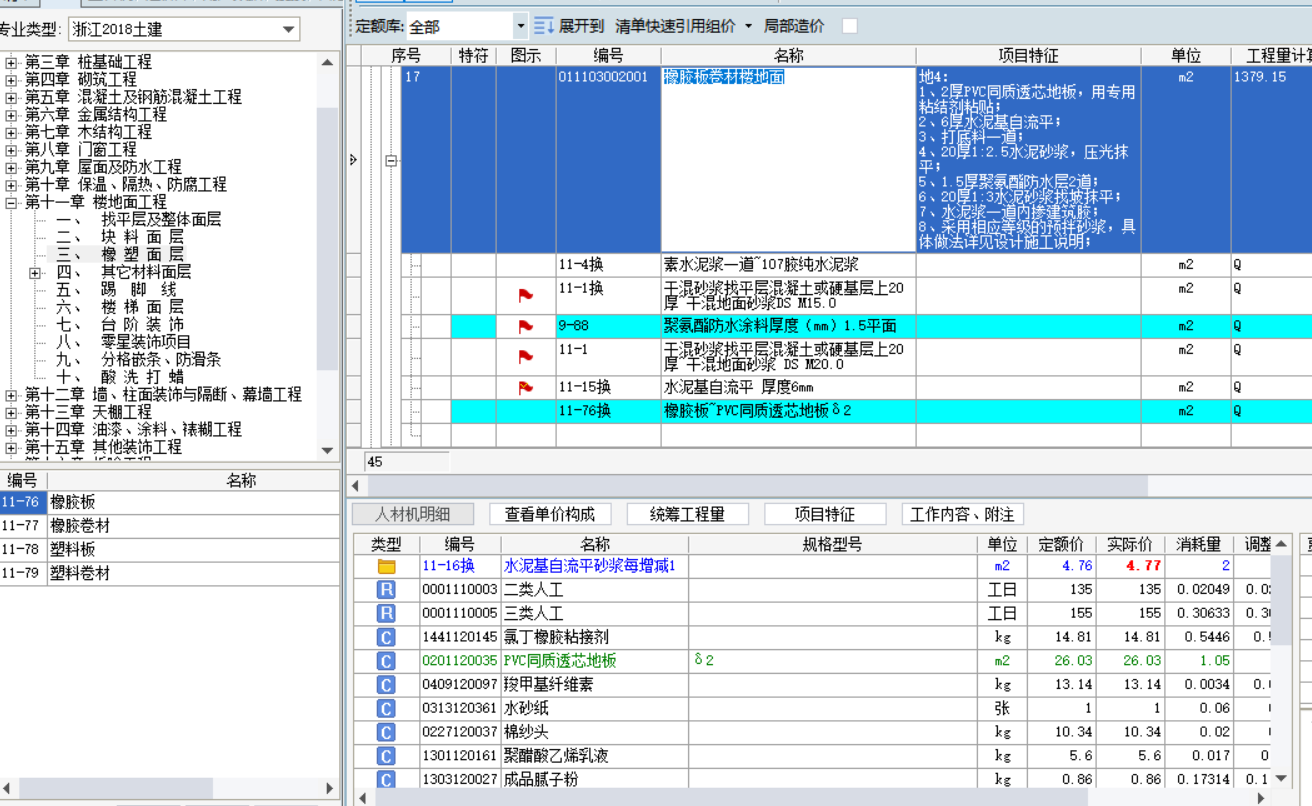
Task: Click C icon for 水砂纸 row
Action: coord(386,709)
